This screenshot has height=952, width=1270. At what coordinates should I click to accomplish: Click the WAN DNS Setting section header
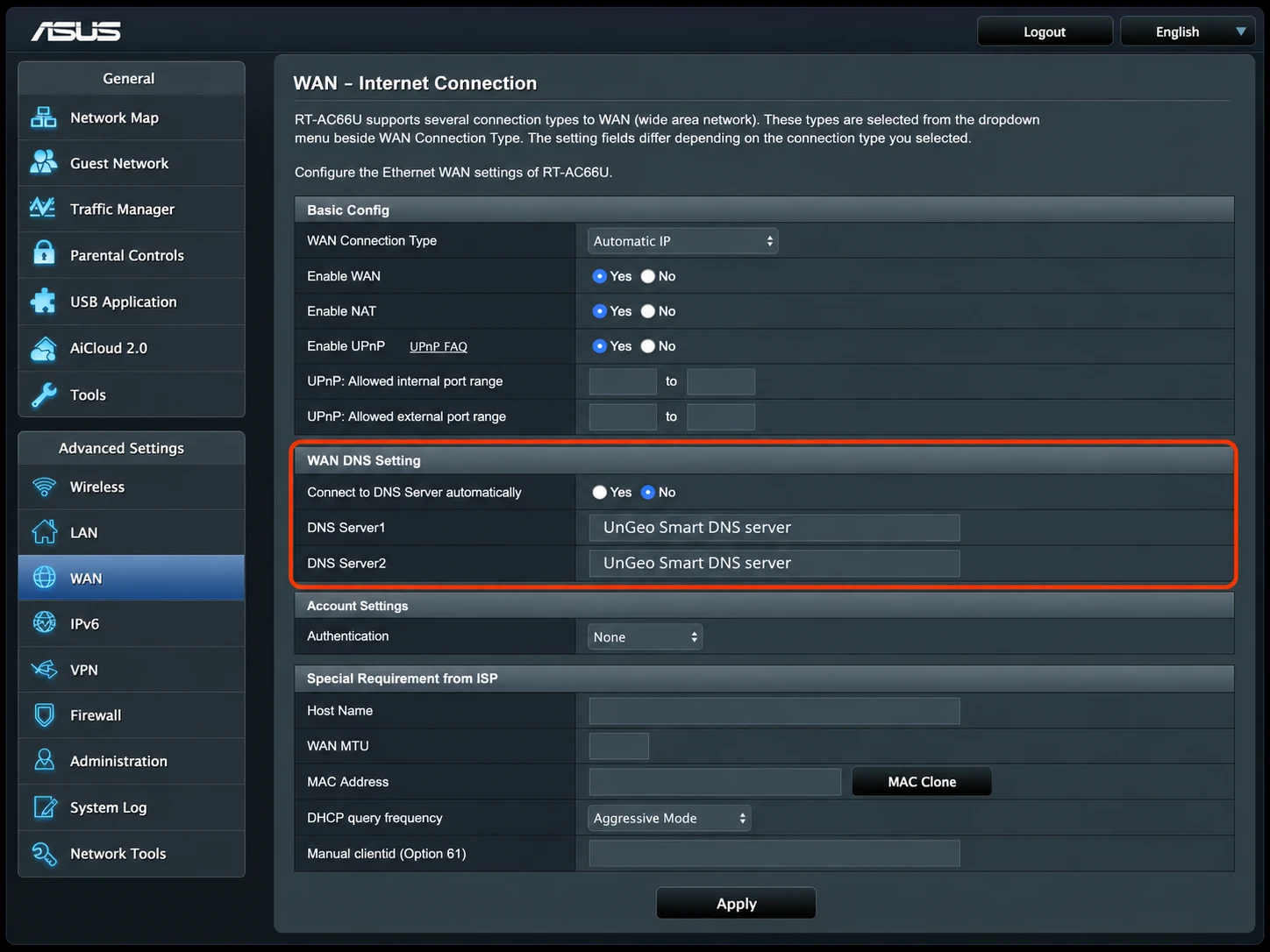[764, 460]
